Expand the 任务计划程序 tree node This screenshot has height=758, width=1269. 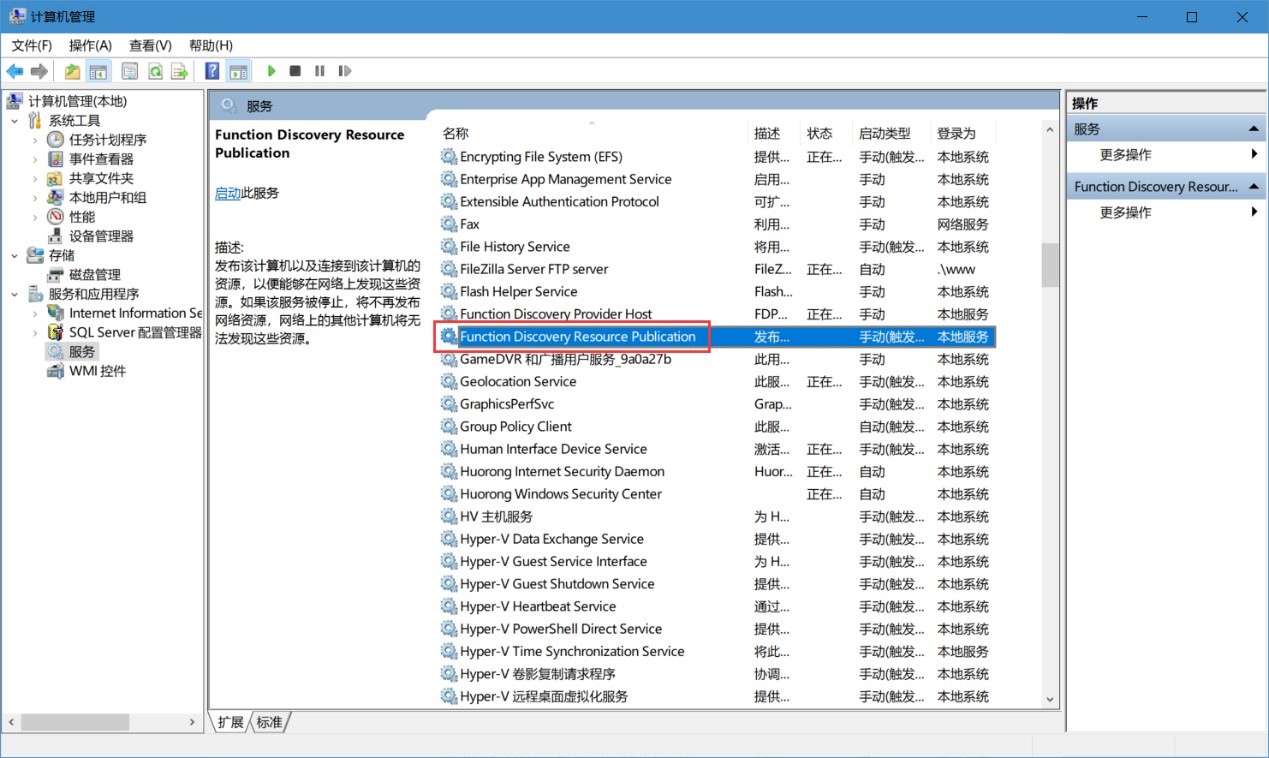coord(35,140)
